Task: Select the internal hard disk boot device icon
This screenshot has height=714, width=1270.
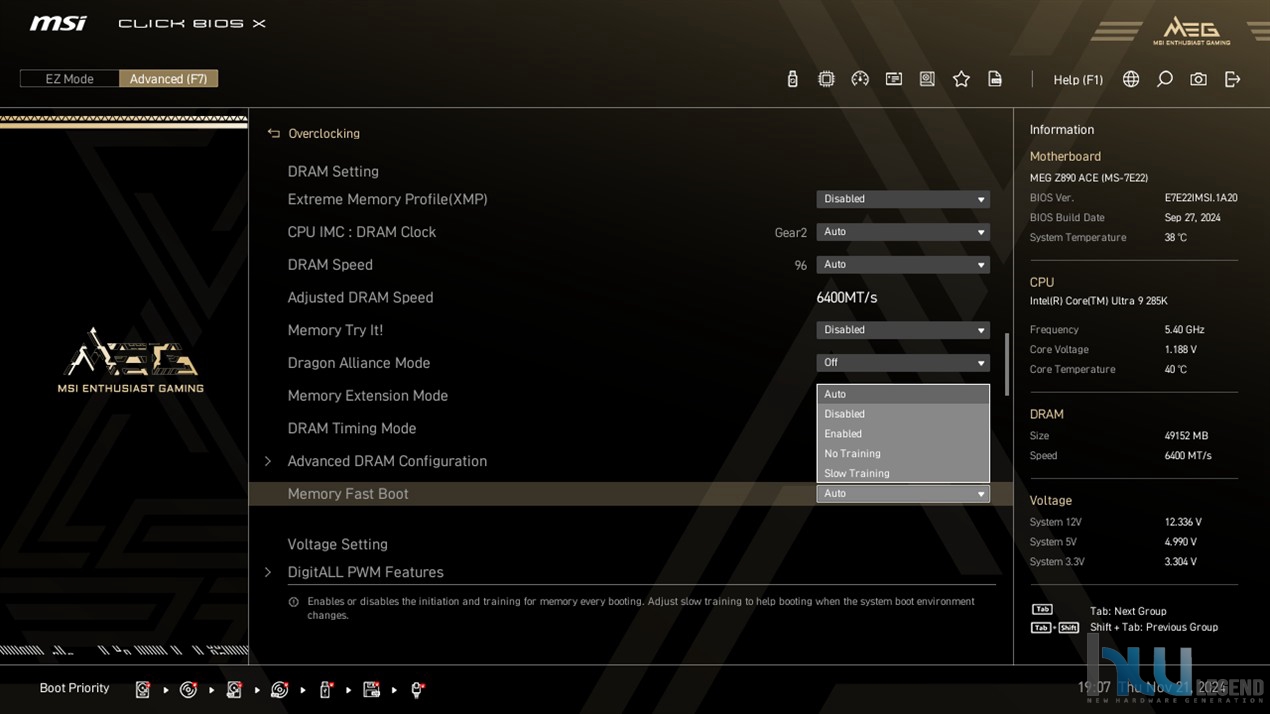Action: point(143,689)
